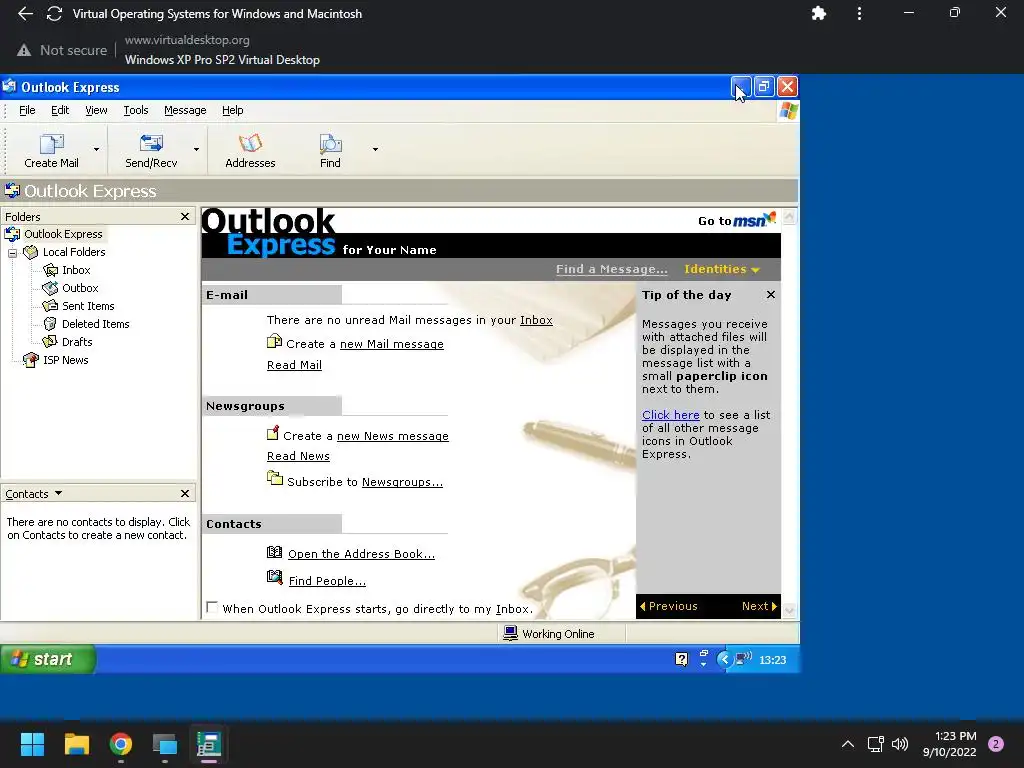Click the Send/Recv toolbar icon

click(151, 144)
